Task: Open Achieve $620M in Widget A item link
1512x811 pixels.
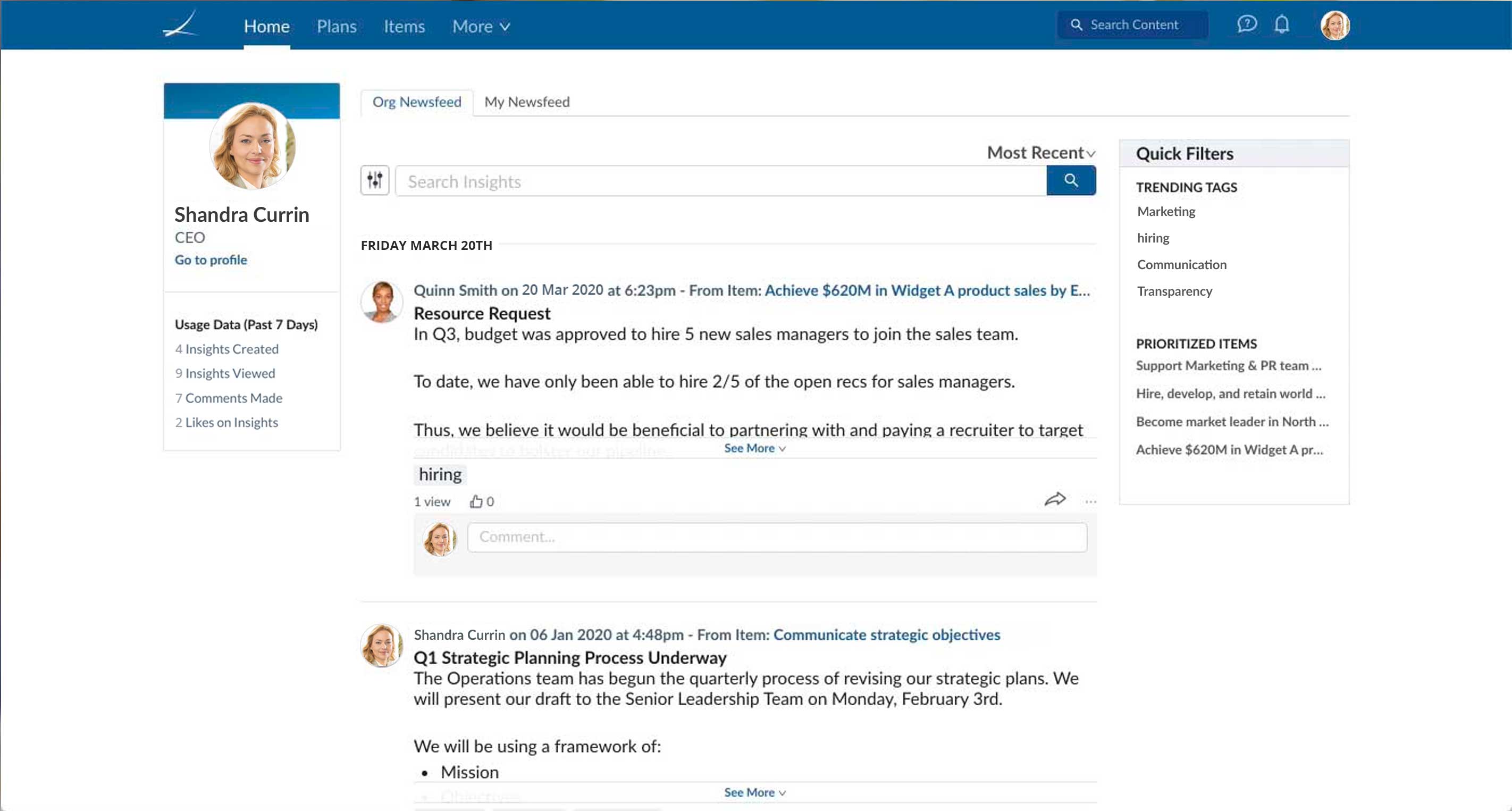Action: coord(927,290)
